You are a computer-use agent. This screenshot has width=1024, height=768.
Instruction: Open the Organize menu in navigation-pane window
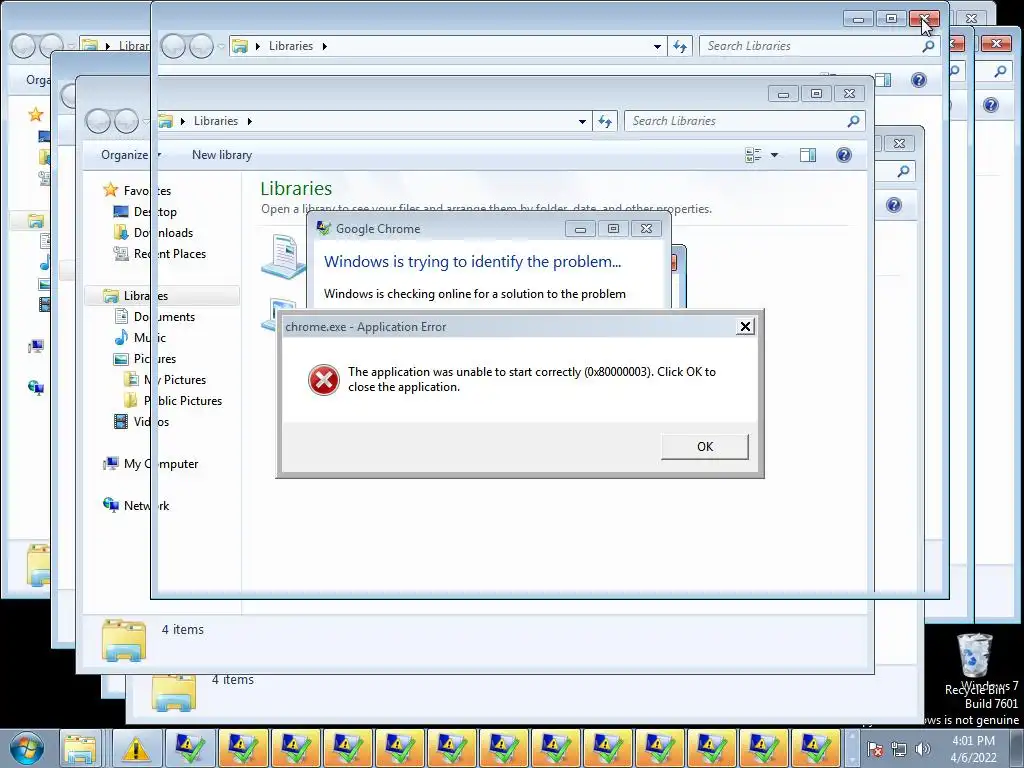(x=131, y=155)
